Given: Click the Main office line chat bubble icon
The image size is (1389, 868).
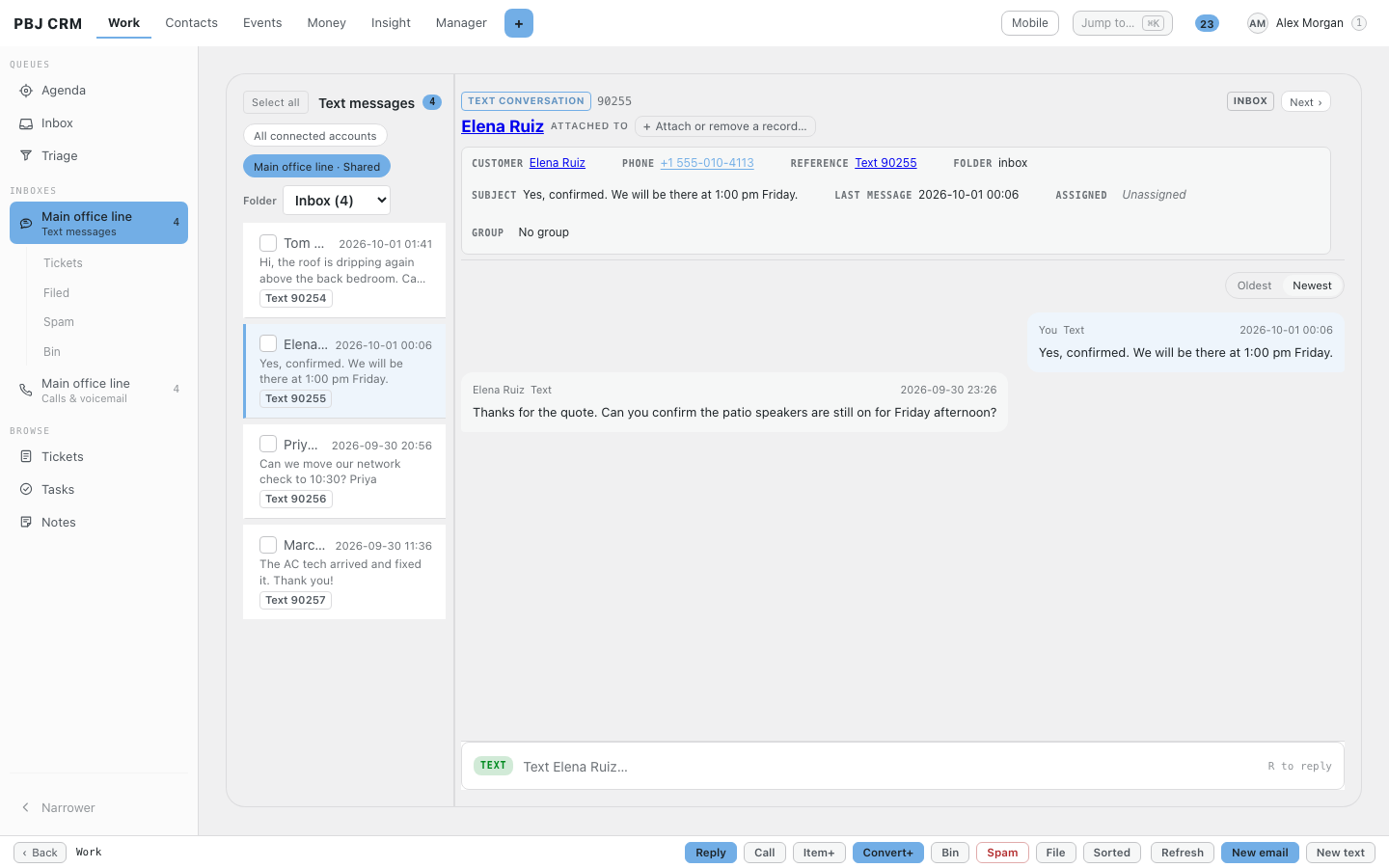Looking at the screenshot, I should 26,223.
